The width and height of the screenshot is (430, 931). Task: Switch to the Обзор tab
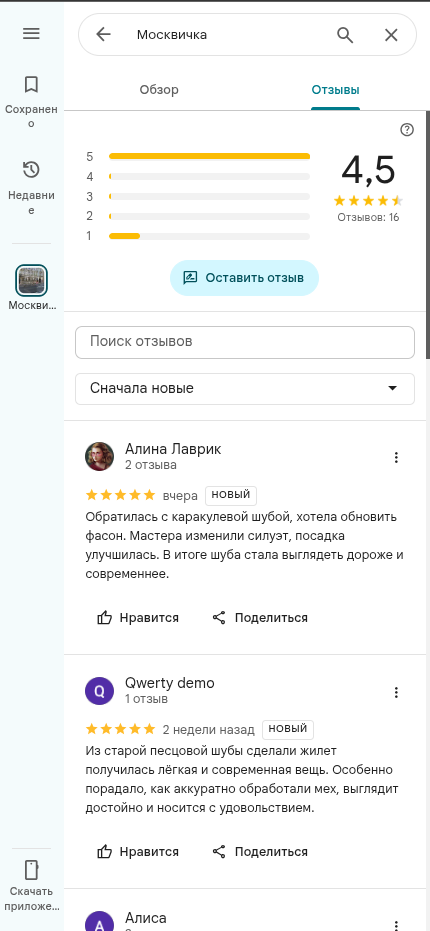coord(159,90)
